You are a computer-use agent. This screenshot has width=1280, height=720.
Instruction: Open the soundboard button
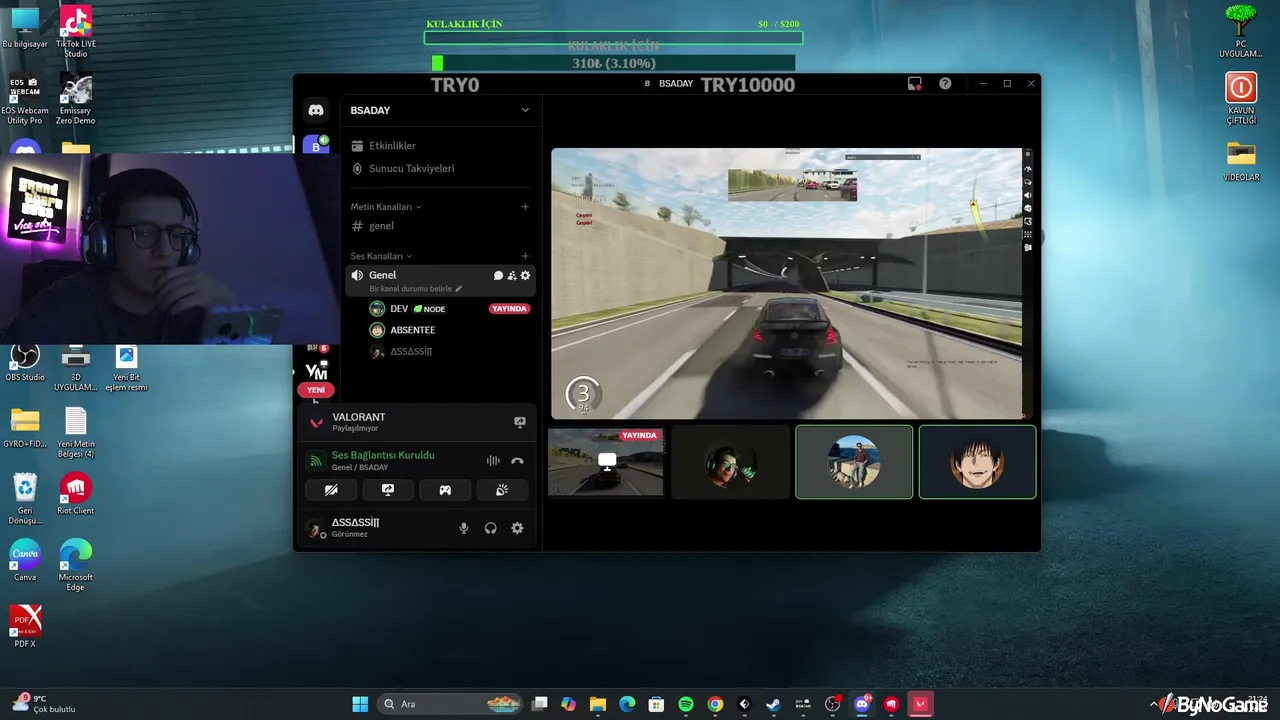tap(502, 490)
